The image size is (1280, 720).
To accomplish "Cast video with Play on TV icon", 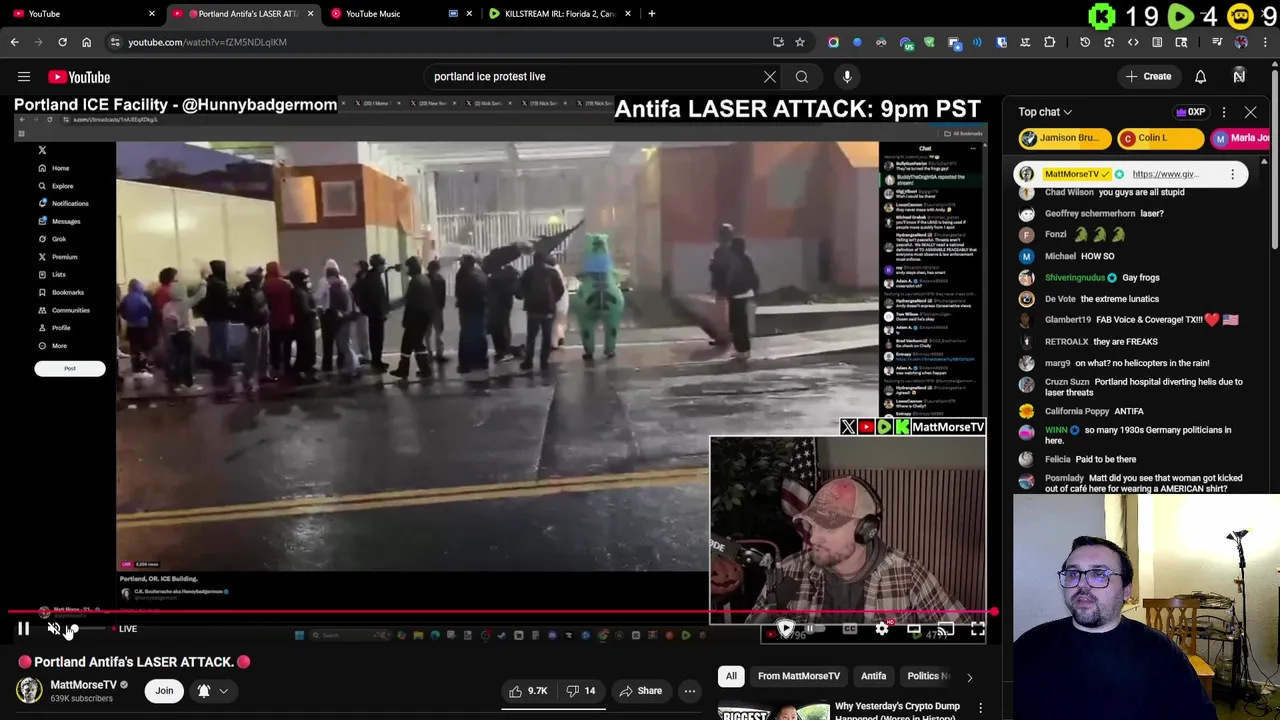I will coord(945,629).
